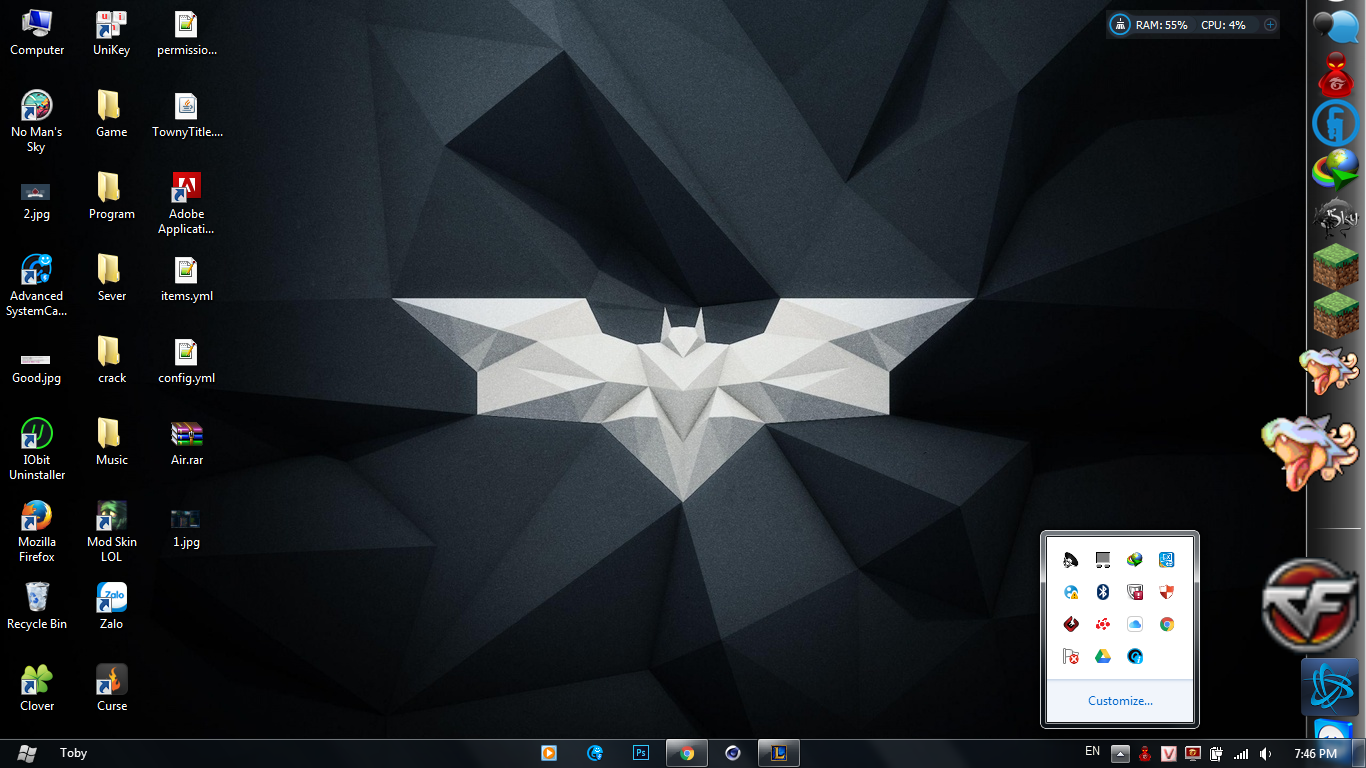
Task: Open the volume speaker tray icon
Action: pyautogui.click(x=1265, y=753)
